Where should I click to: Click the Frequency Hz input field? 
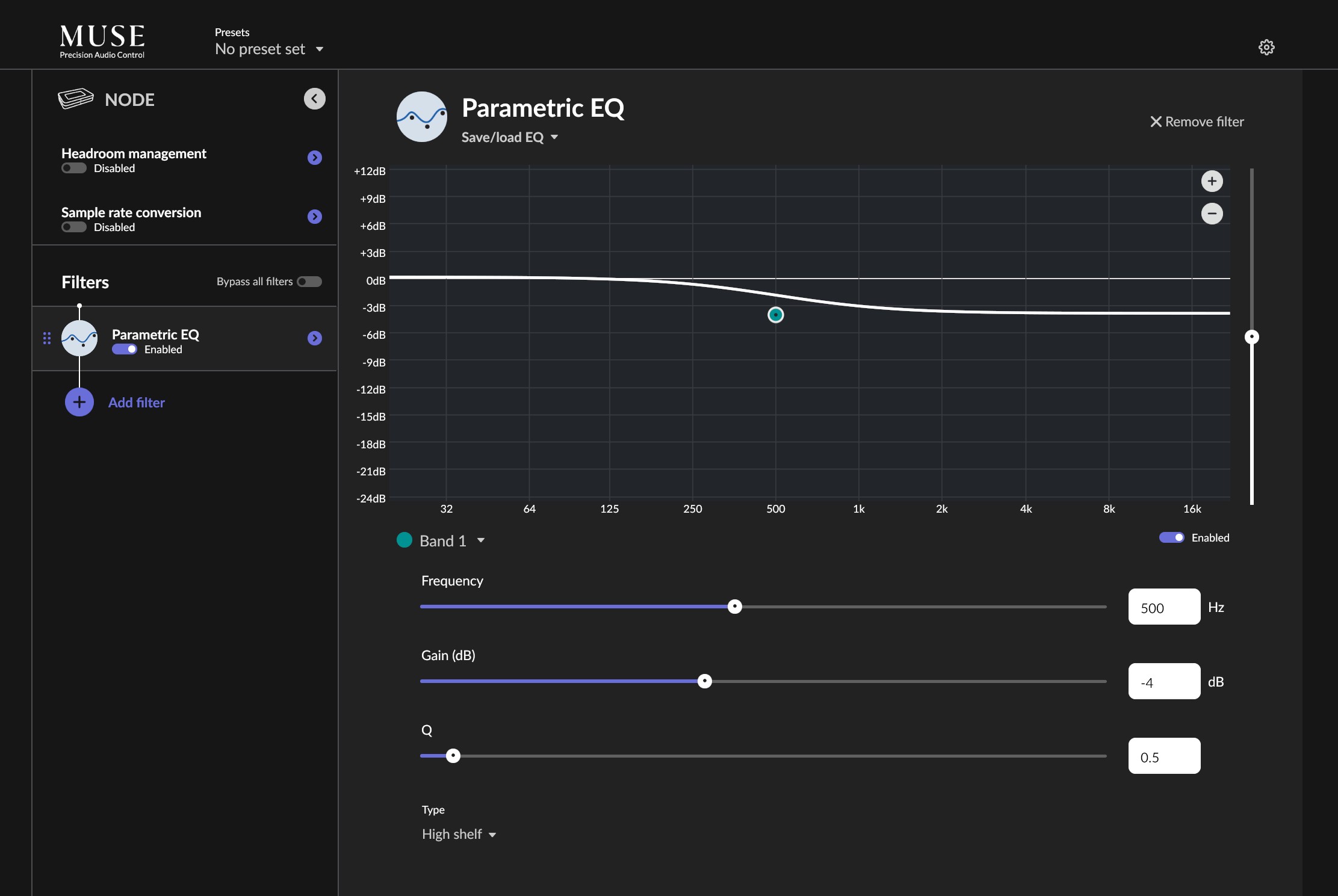pyautogui.click(x=1164, y=607)
